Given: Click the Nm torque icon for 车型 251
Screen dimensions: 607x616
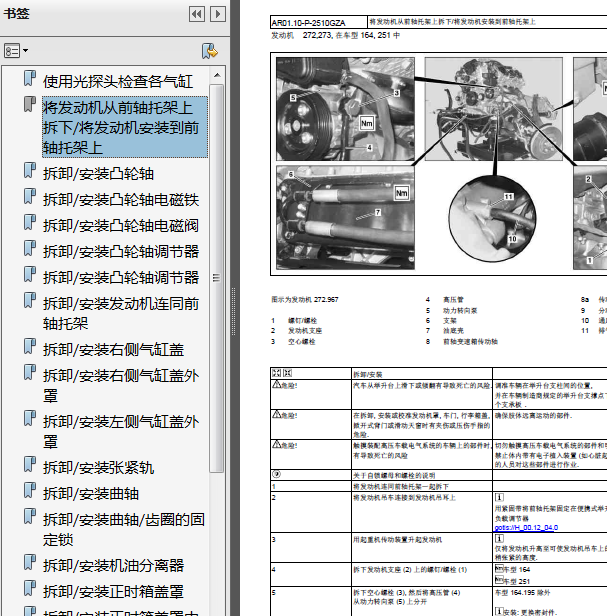Looking at the screenshot, I should [499, 580].
